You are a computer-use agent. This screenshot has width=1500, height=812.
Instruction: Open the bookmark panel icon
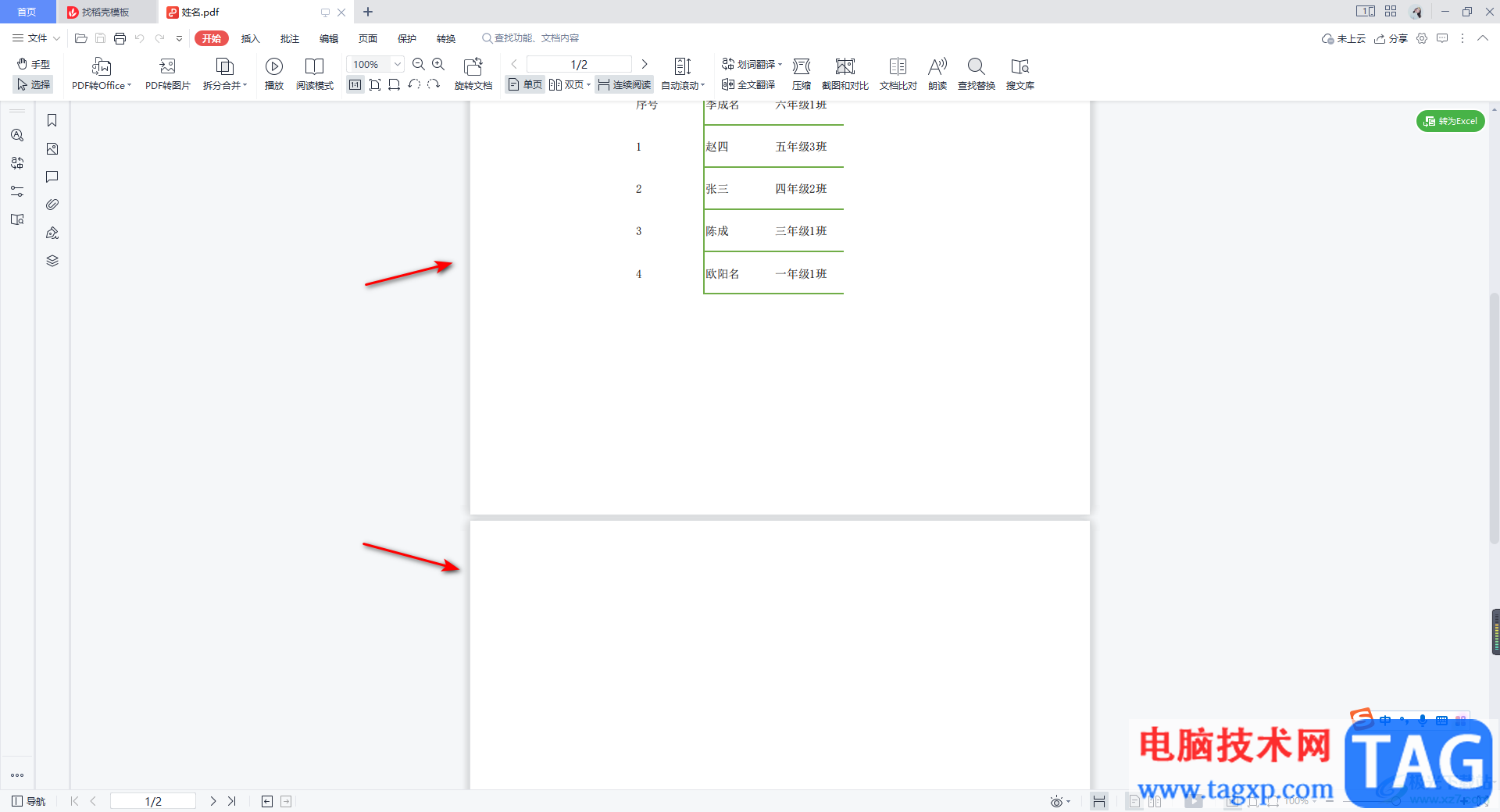[52, 120]
